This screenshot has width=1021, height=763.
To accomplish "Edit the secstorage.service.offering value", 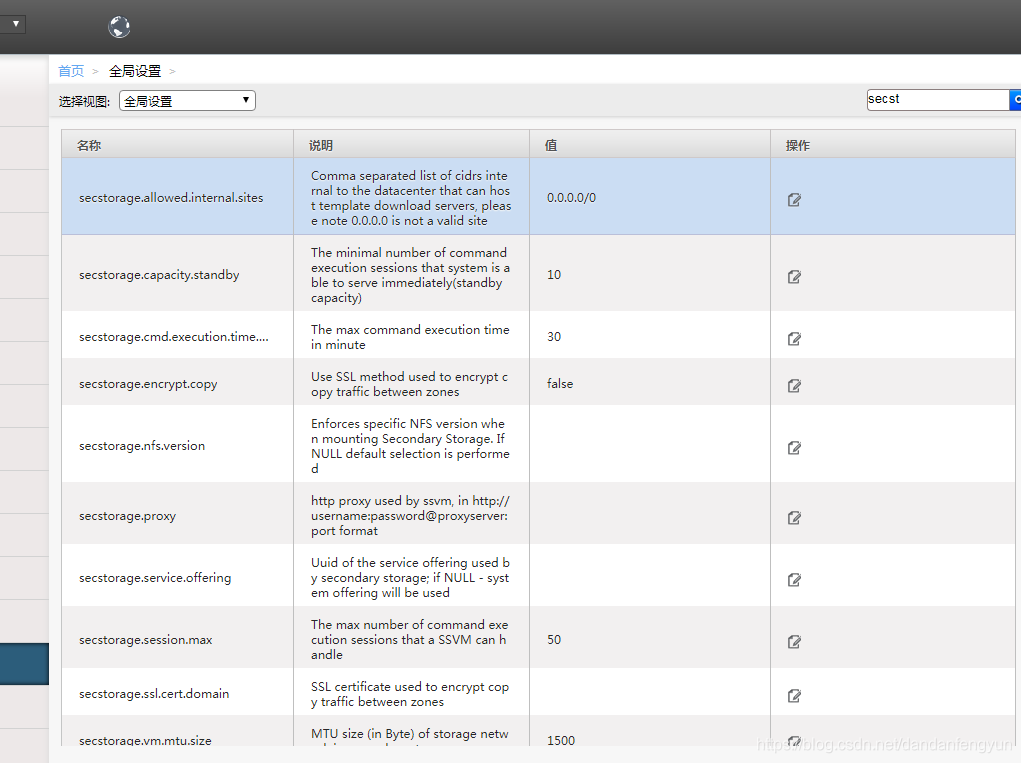I will pos(794,579).
